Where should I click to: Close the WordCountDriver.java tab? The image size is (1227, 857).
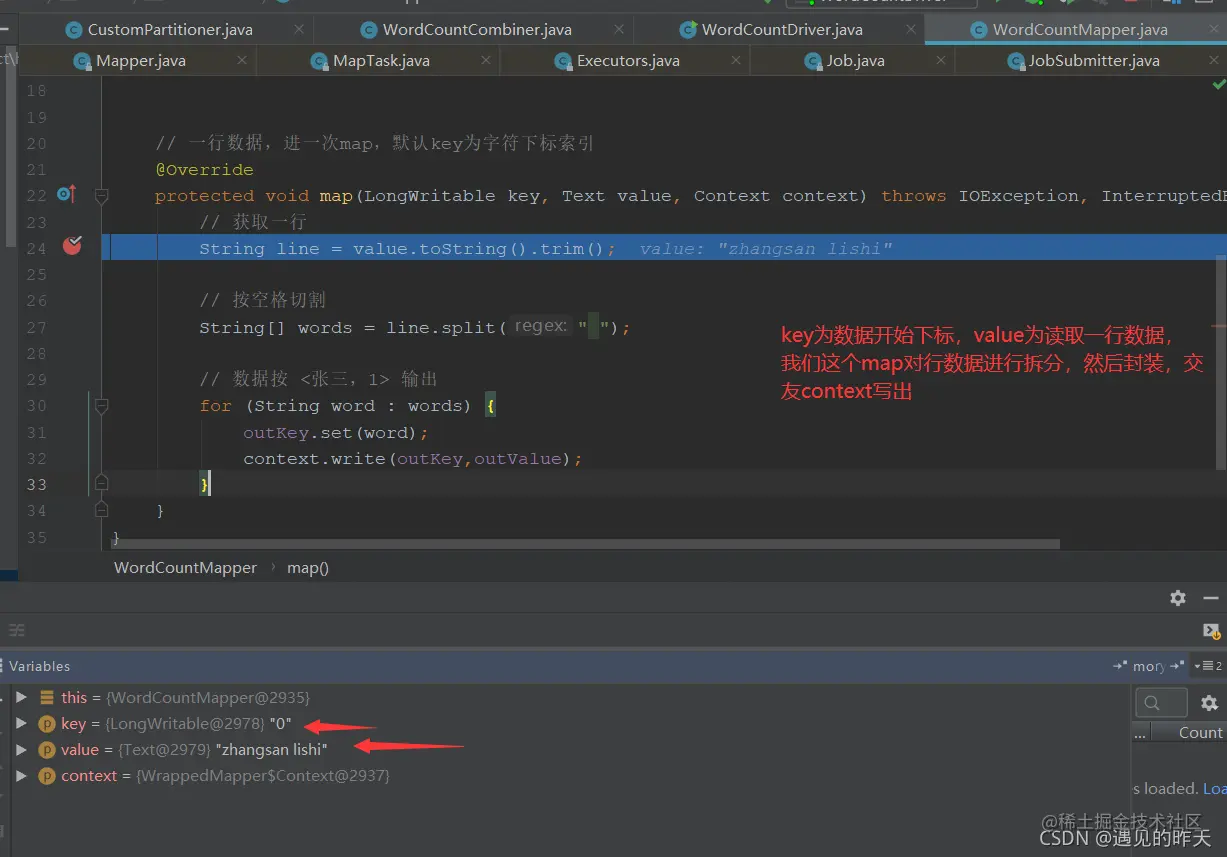pos(910,30)
